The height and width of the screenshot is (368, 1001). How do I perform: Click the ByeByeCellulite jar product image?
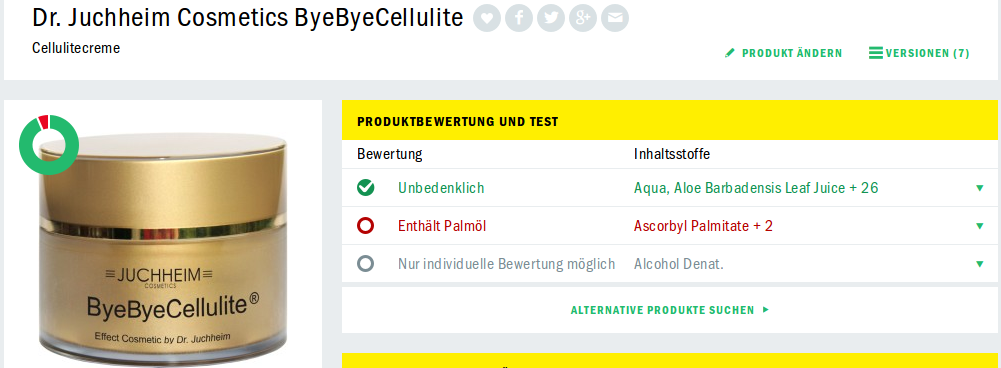point(163,249)
